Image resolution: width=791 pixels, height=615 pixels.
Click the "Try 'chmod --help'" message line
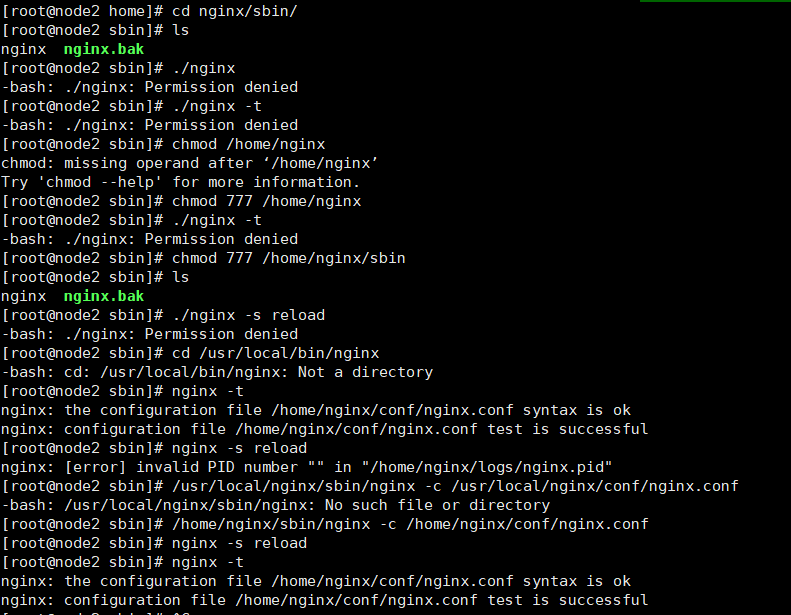point(180,182)
